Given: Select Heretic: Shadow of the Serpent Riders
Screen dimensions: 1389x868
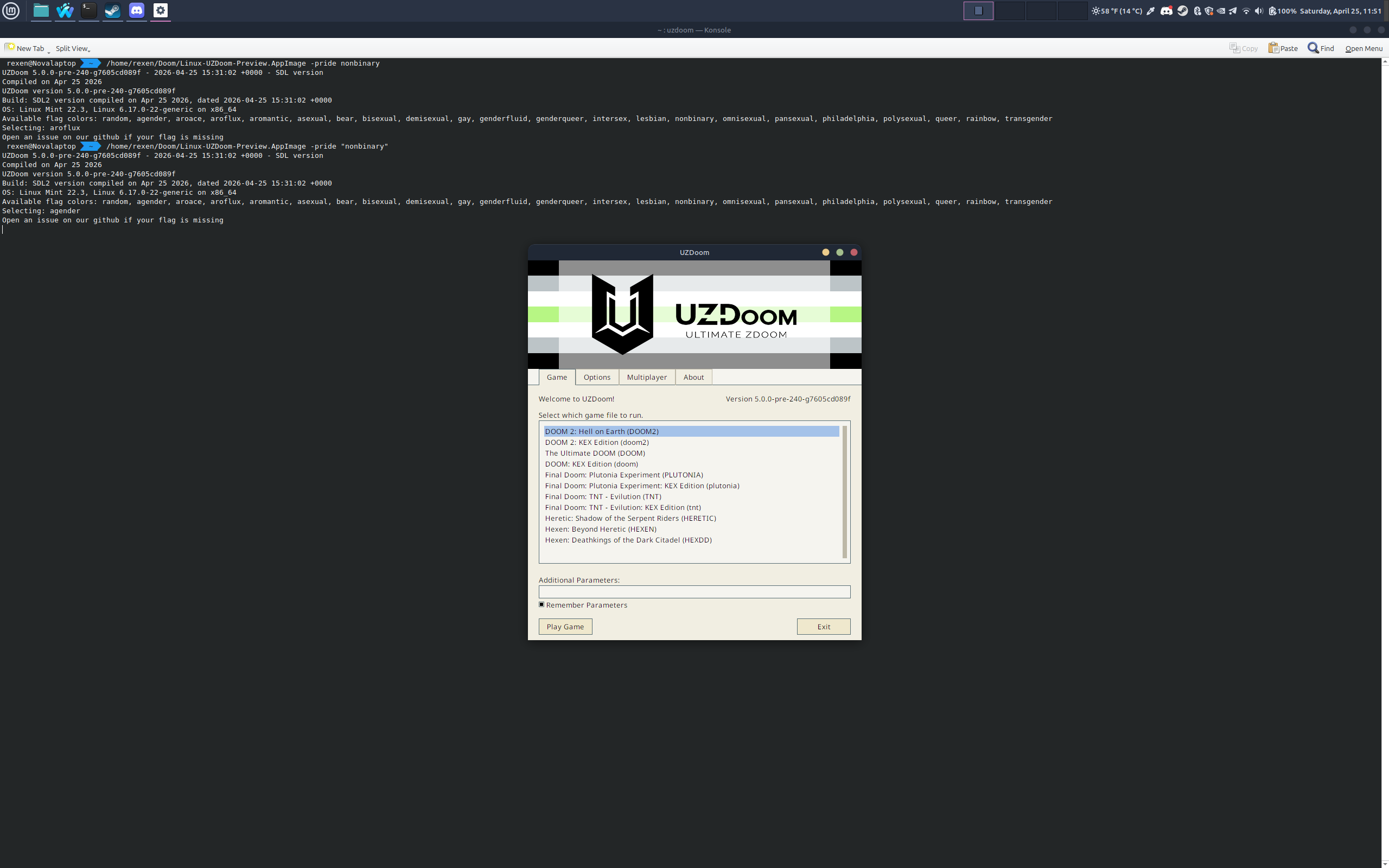Looking at the screenshot, I should coord(691,519).
